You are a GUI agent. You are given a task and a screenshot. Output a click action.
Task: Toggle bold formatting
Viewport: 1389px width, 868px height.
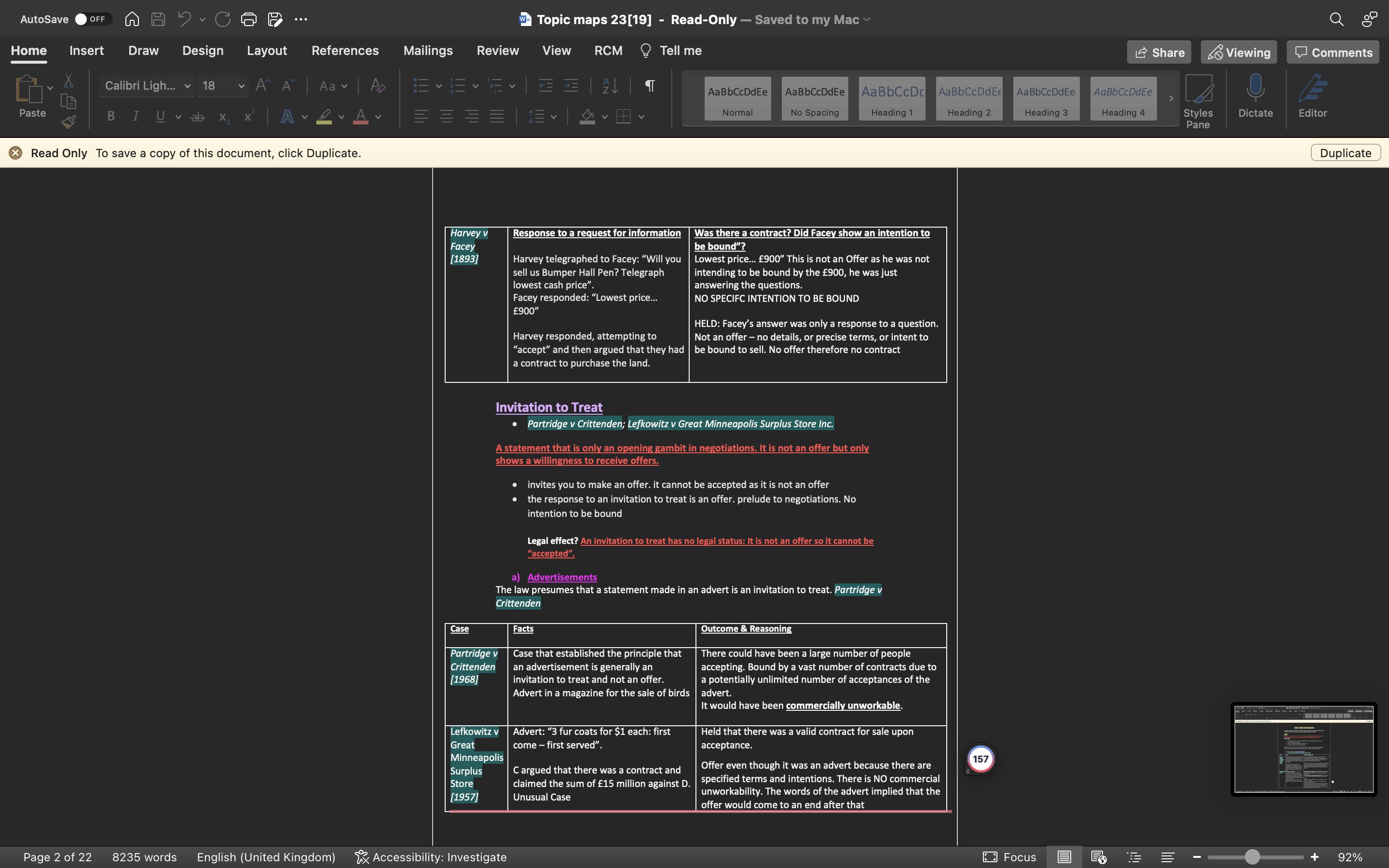110,117
